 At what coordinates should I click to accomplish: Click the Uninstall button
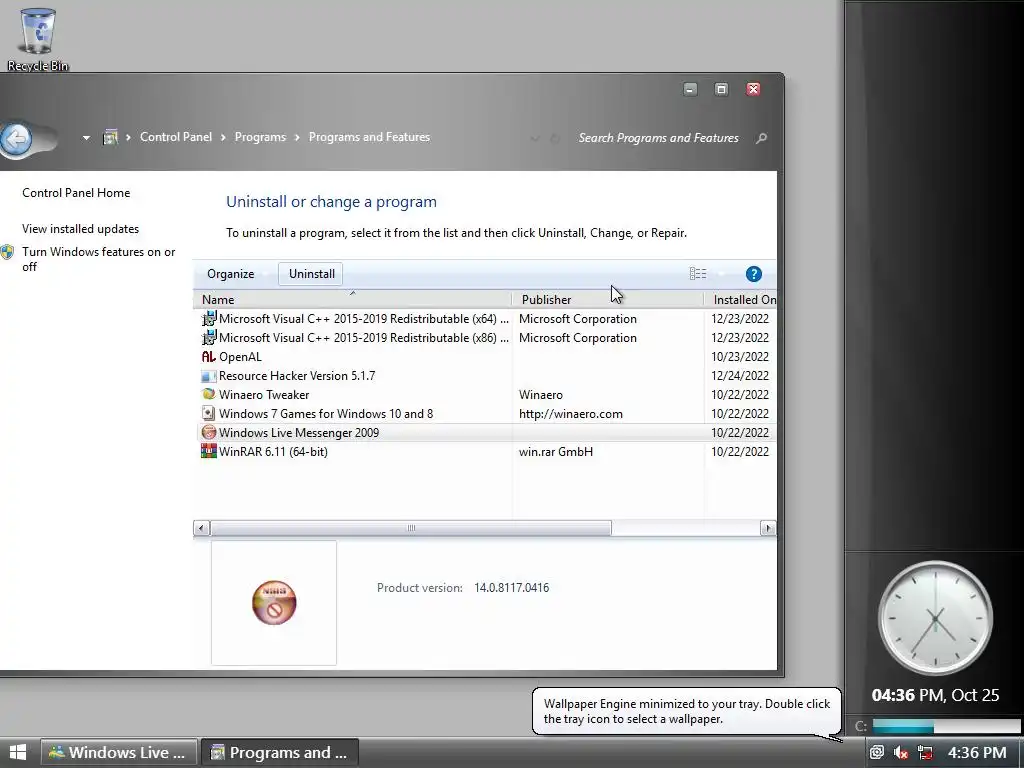[x=312, y=274]
